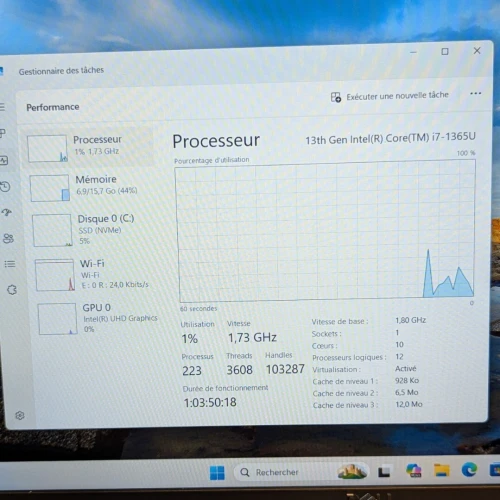Click the '6,5 Mo' cache value
500x500 pixels.
click(407, 392)
